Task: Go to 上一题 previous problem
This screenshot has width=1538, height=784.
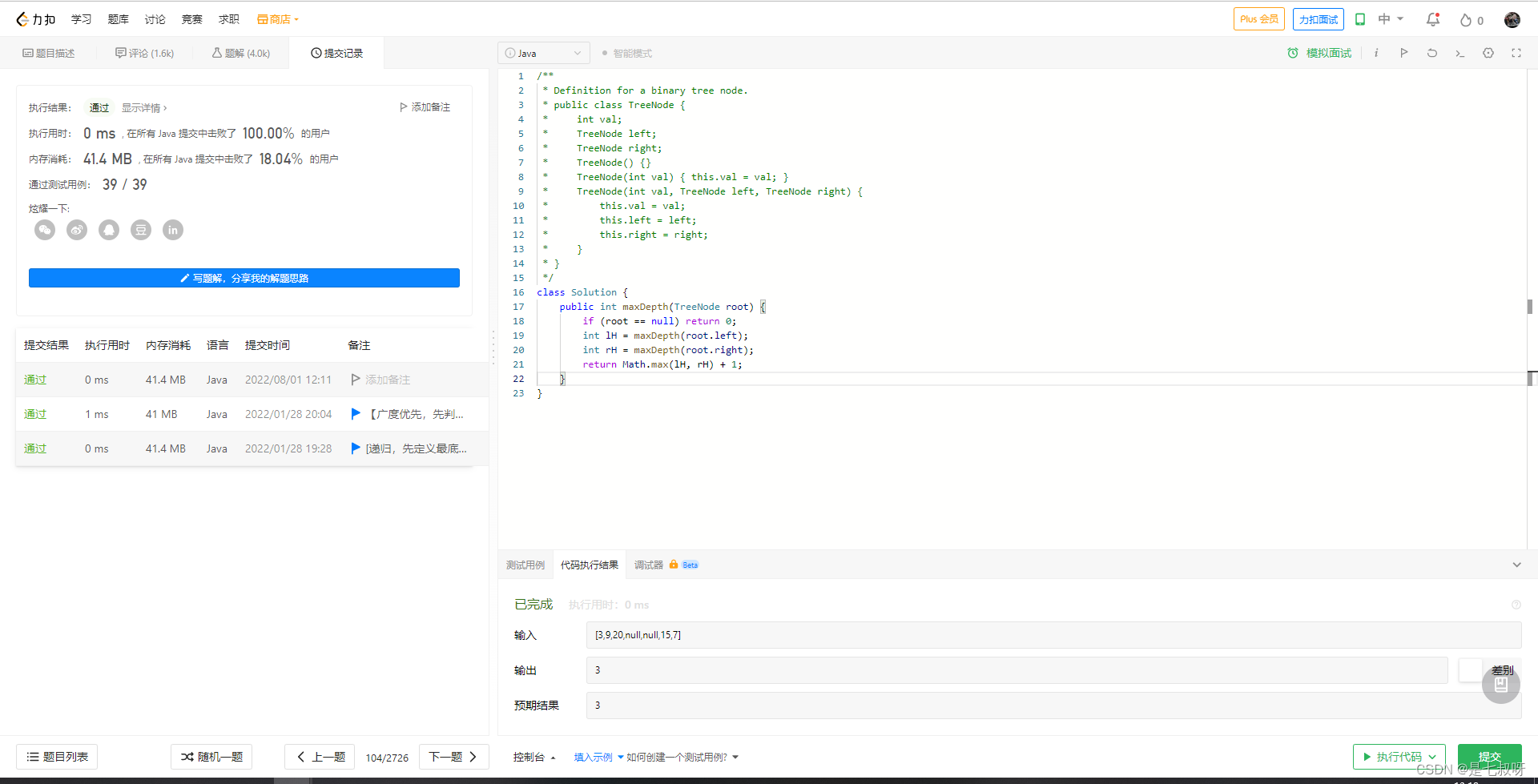Action: click(320, 757)
